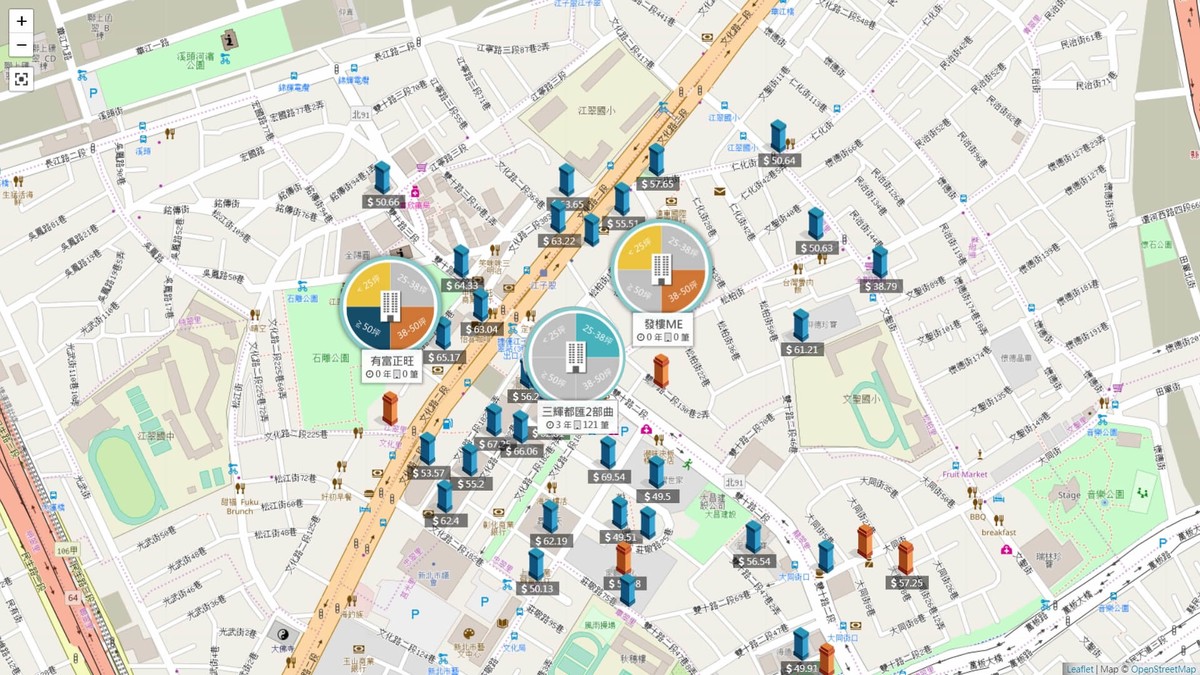Select the building marker priced $38.79
Image resolution: width=1200 pixels, height=675 pixels.
click(879, 261)
